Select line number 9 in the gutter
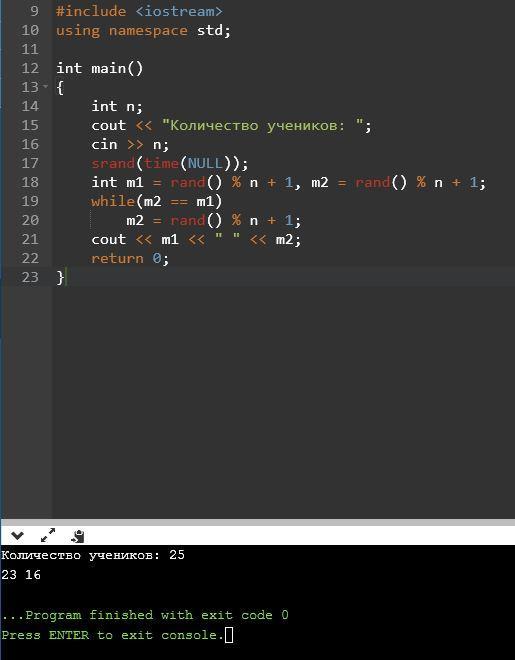Viewport: 515px width, 660px height. (34, 11)
